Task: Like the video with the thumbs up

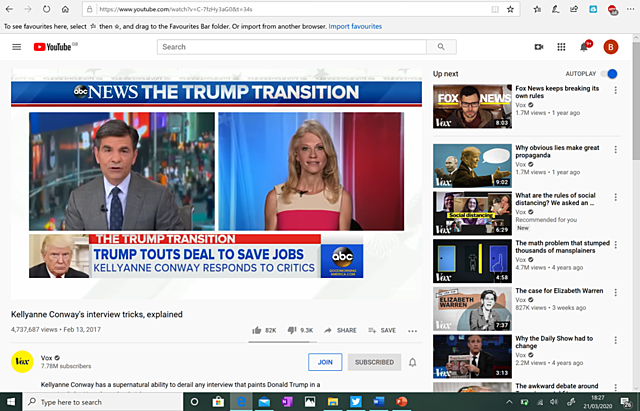Action: [257, 330]
